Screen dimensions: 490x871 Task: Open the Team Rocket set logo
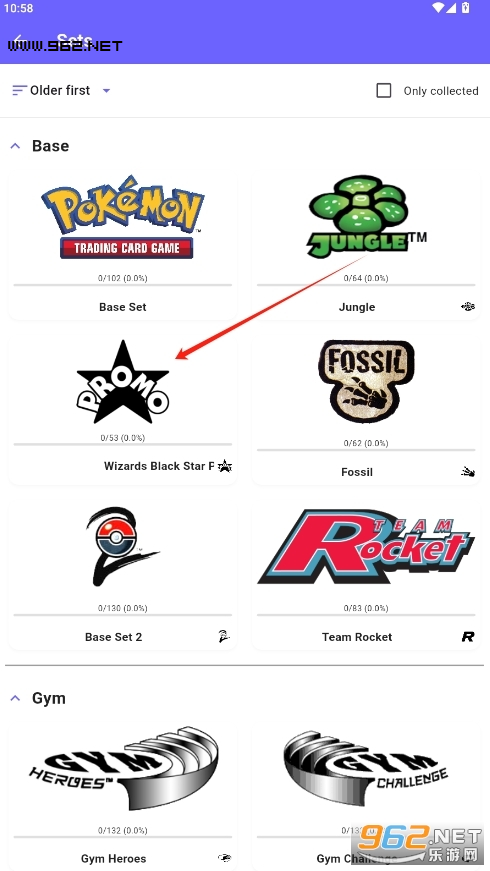(x=366, y=548)
